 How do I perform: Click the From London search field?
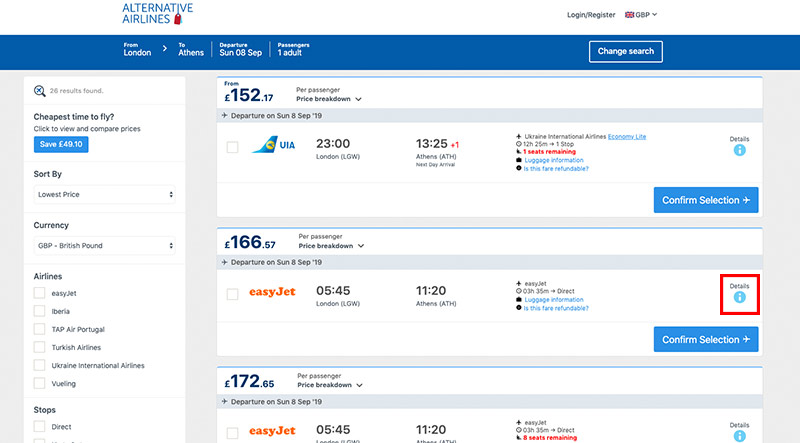tap(137, 50)
